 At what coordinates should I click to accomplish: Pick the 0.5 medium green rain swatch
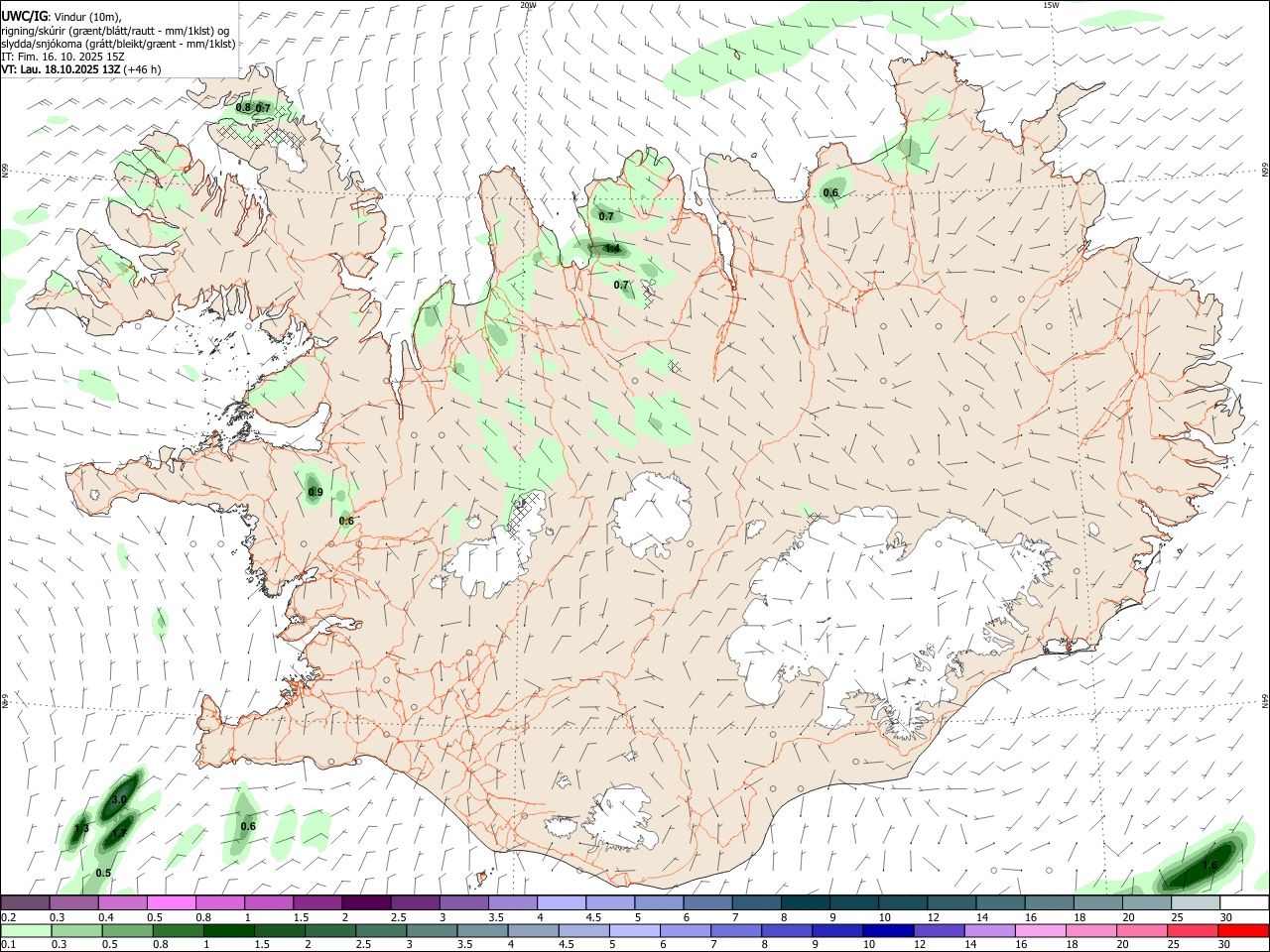pos(127,930)
